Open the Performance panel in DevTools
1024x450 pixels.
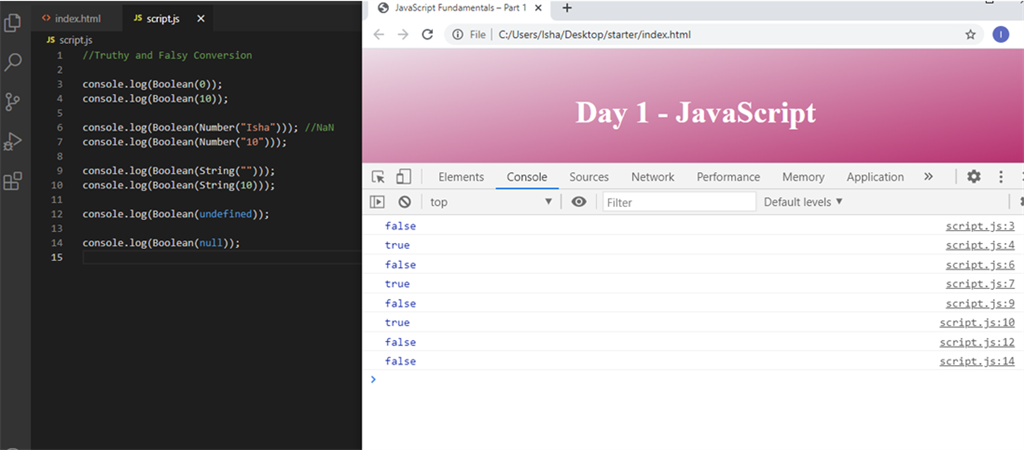coord(728,177)
